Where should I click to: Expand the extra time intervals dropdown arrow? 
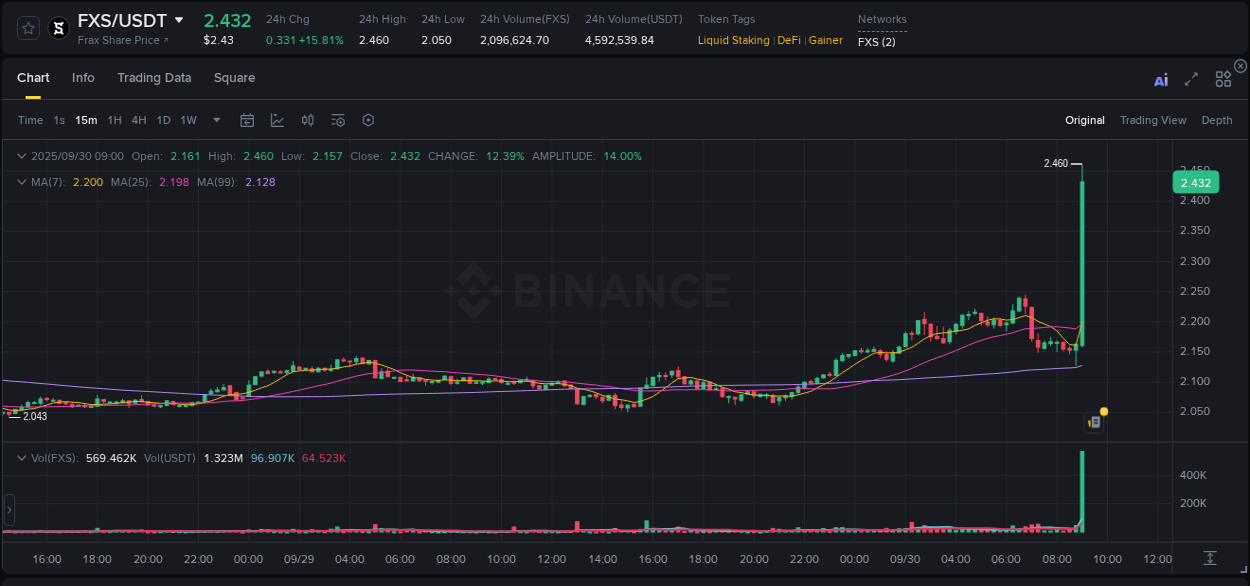216,120
